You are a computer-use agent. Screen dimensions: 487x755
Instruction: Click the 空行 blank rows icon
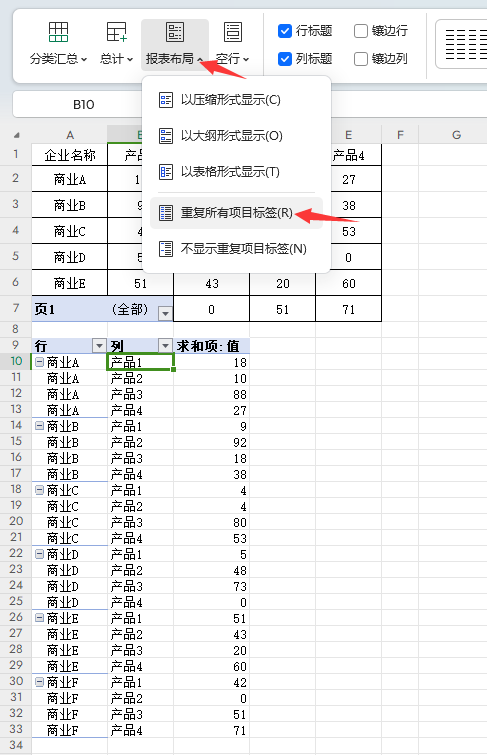[233, 32]
